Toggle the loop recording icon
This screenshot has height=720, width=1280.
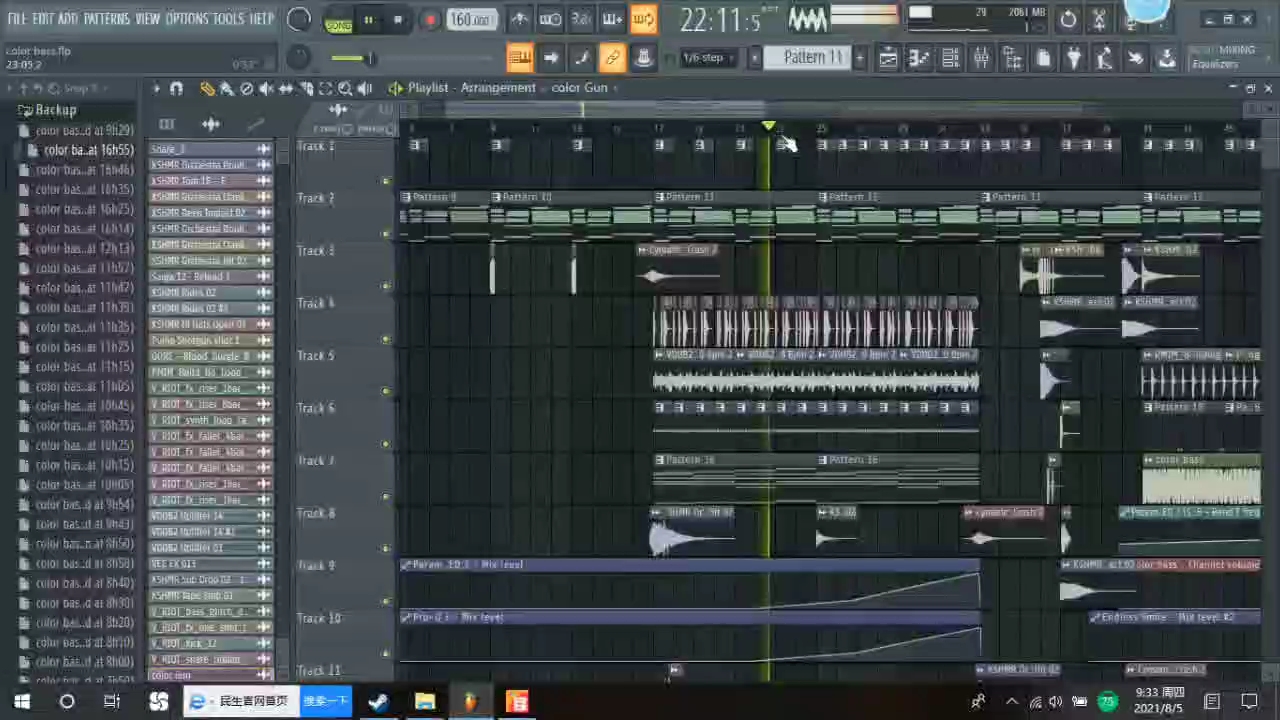click(x=644, y=19)
